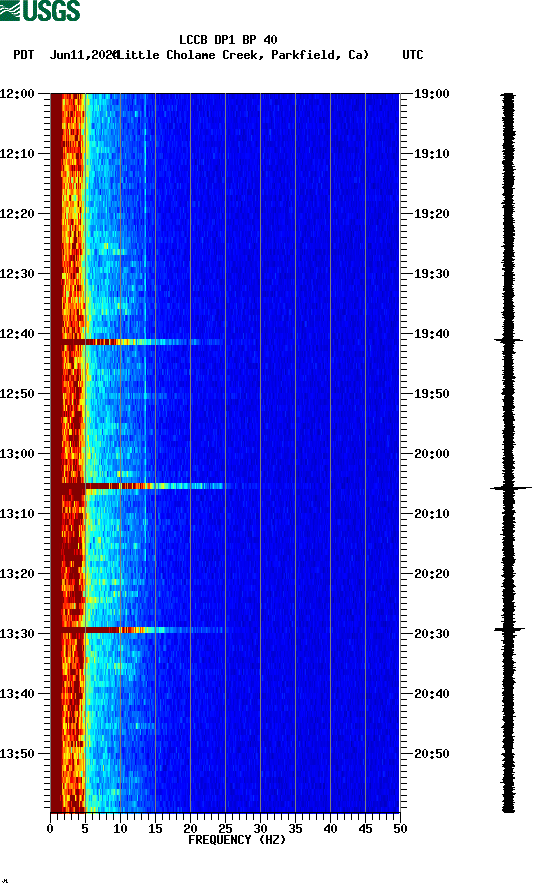Click the 35 Hz frequency axis label
This screenshot has width=552, height=892.
point(295,829)
